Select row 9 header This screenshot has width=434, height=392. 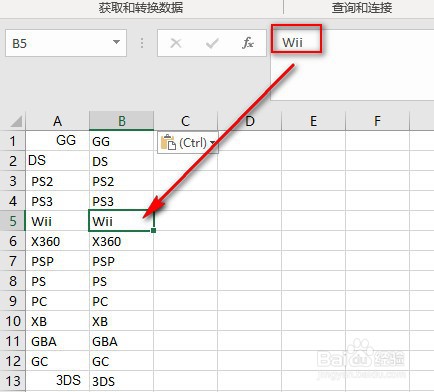(13, 301)
